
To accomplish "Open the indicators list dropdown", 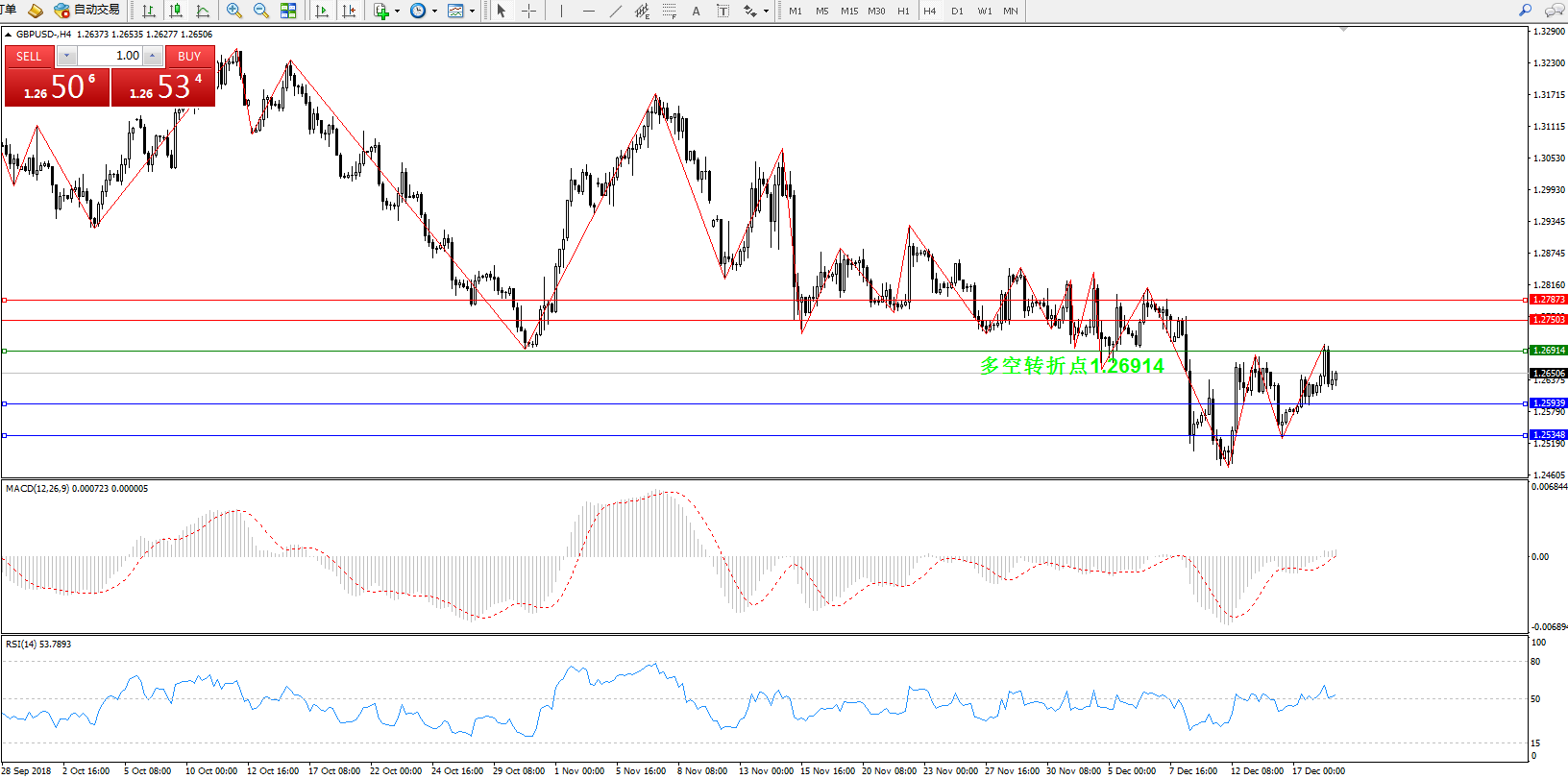I will [397, 12].
